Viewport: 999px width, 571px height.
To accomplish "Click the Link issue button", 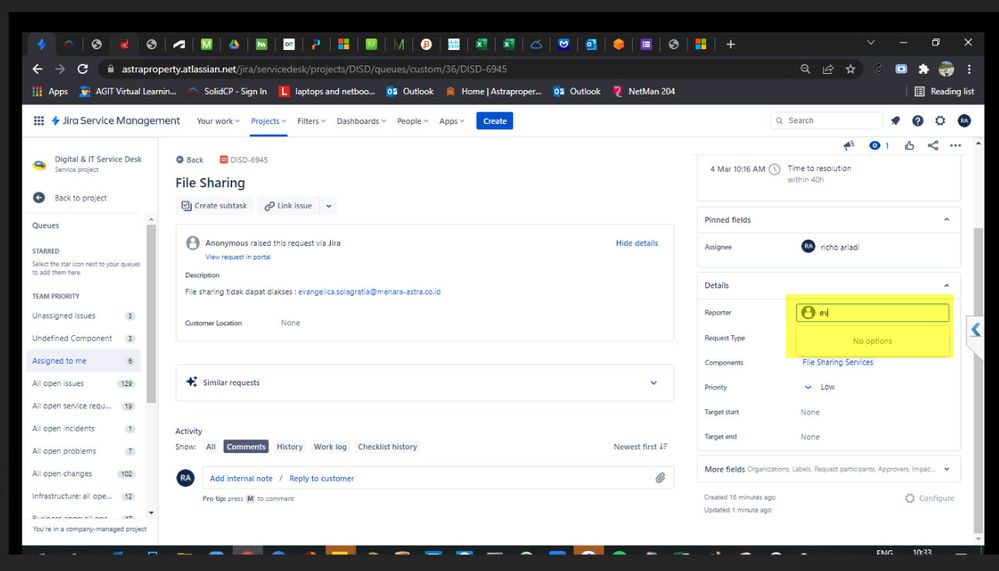I will [x=289, y=206].
